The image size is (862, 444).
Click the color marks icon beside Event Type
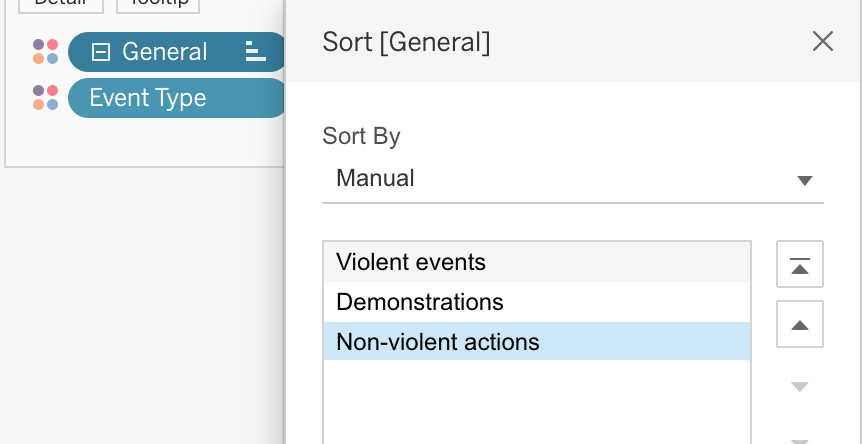[x=45, y=98]
